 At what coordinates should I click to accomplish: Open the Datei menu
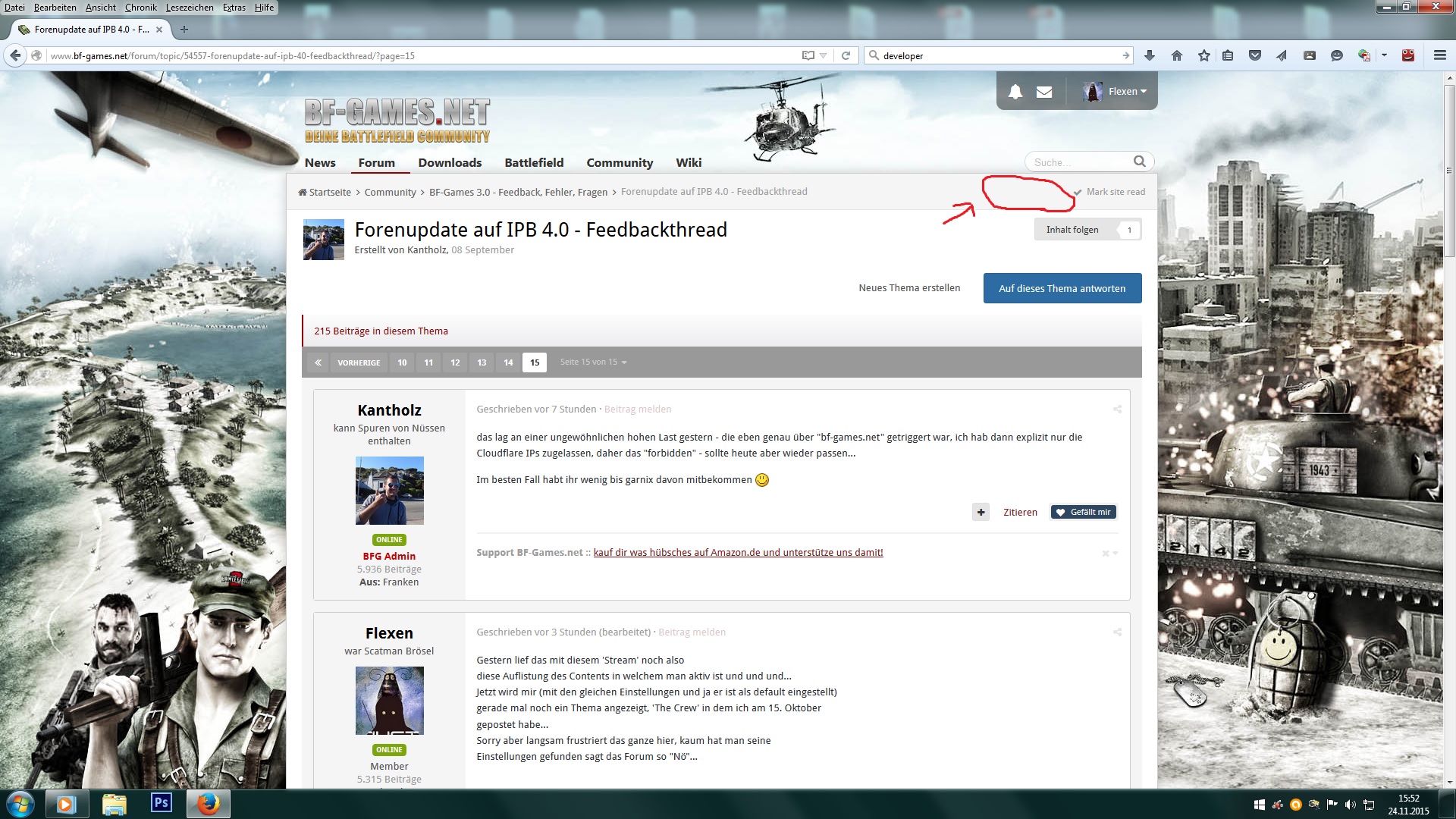coord(14,8)
